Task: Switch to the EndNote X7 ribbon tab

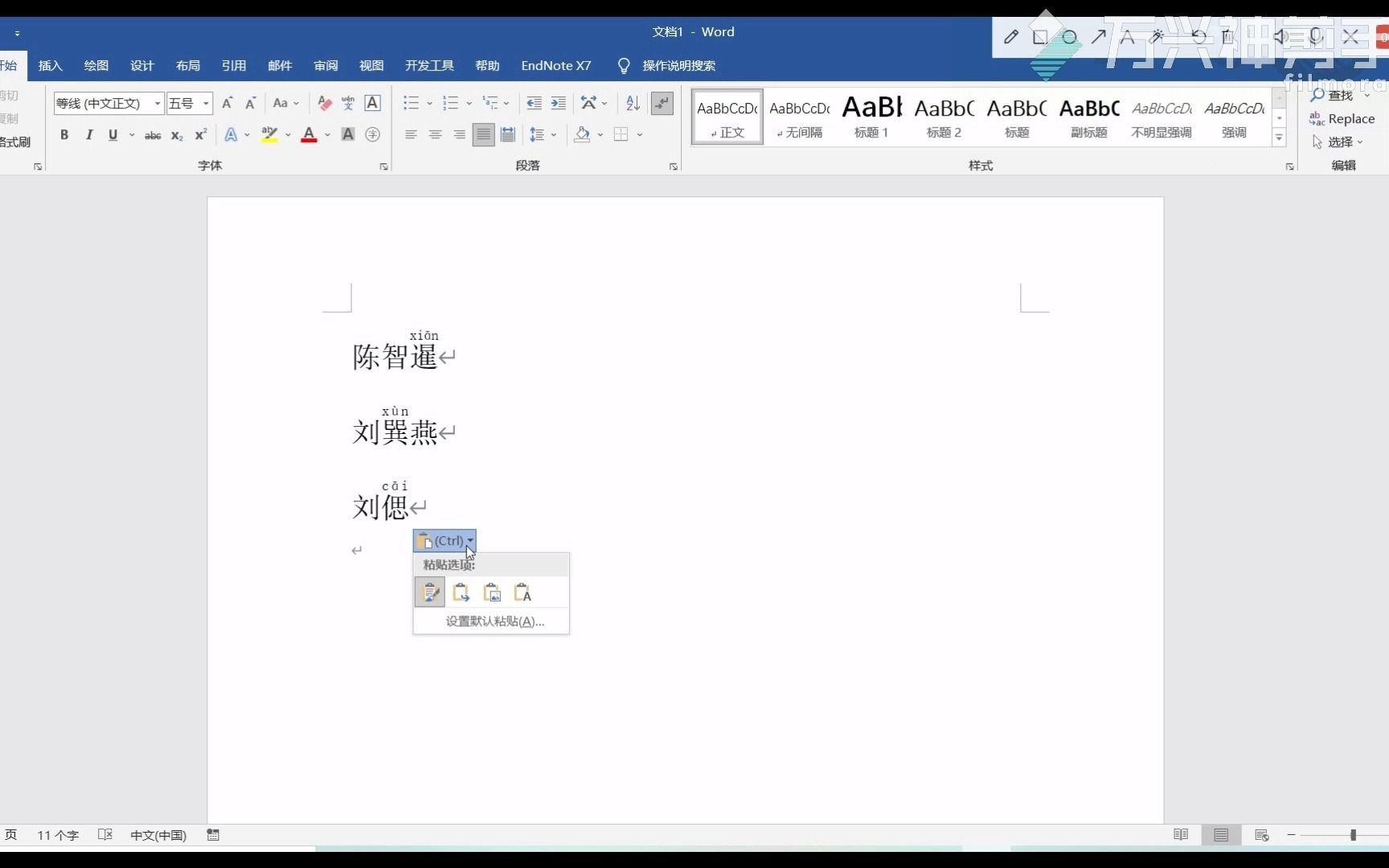Action: point(555,65)
